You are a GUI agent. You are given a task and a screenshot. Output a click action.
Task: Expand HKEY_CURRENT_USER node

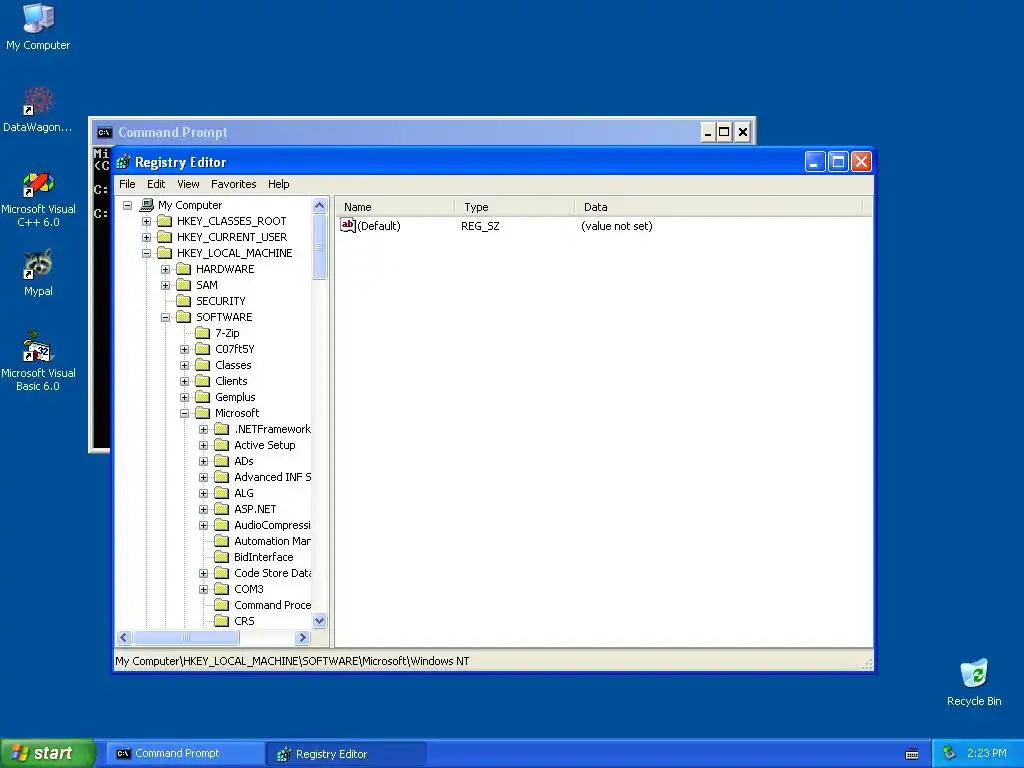pos(146,237)
